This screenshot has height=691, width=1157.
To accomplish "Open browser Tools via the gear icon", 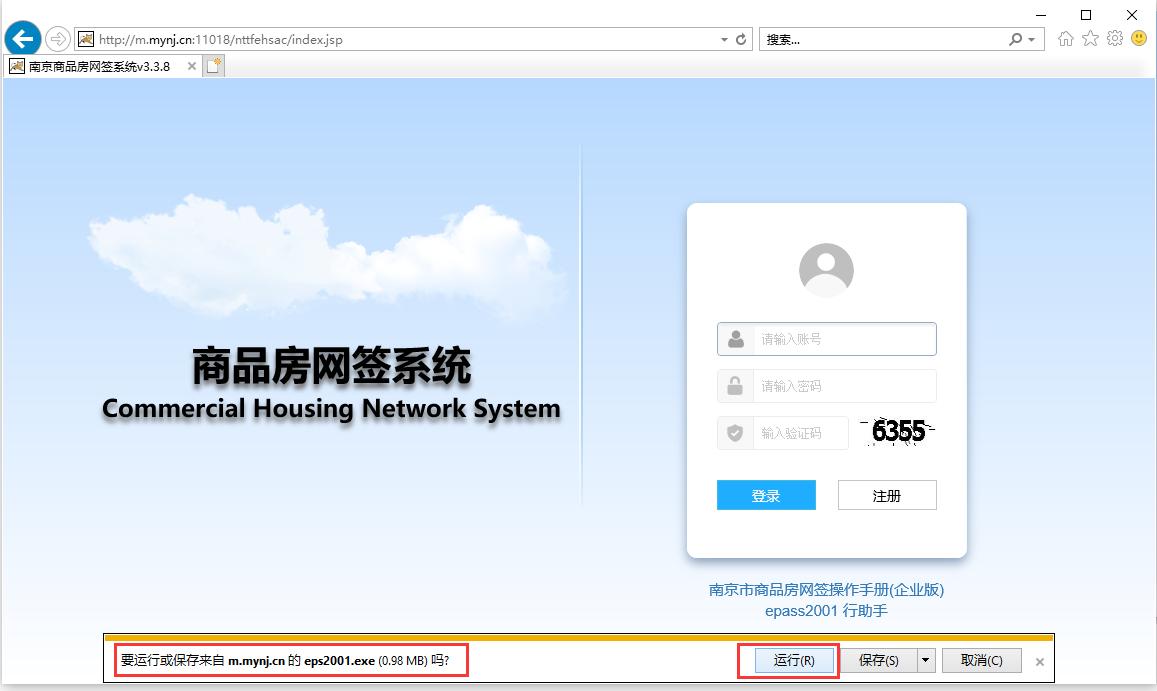I will click(x=1114, y=38).
